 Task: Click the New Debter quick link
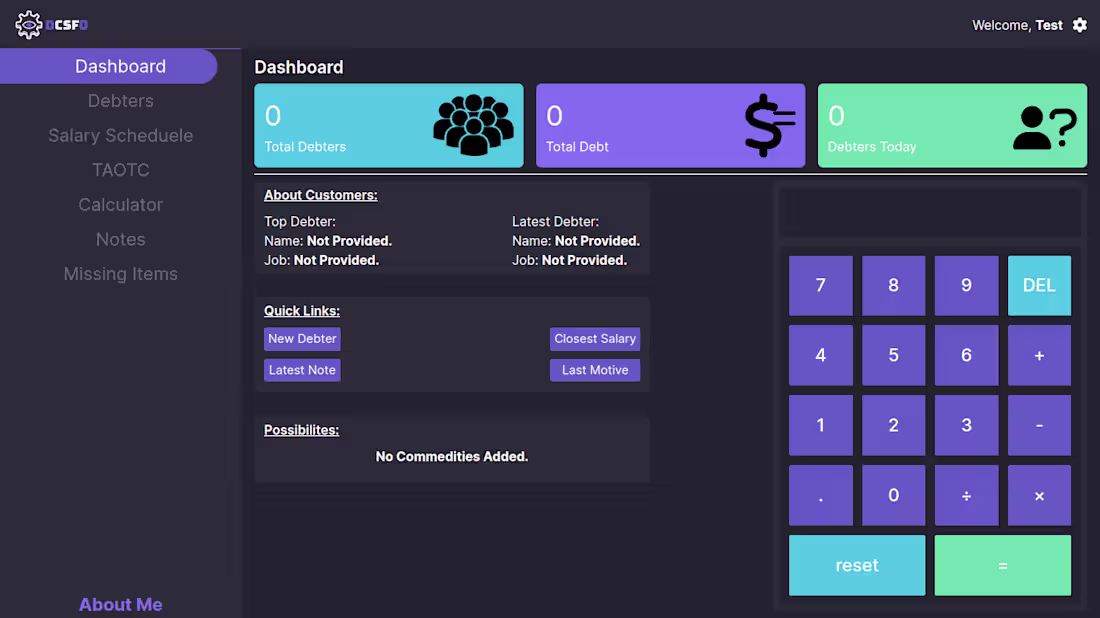tap(302, 339)
